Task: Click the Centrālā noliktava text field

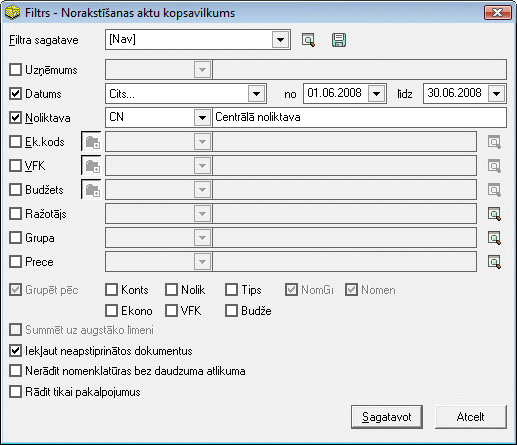Action: pyautogui.click(x=359, y=118)
